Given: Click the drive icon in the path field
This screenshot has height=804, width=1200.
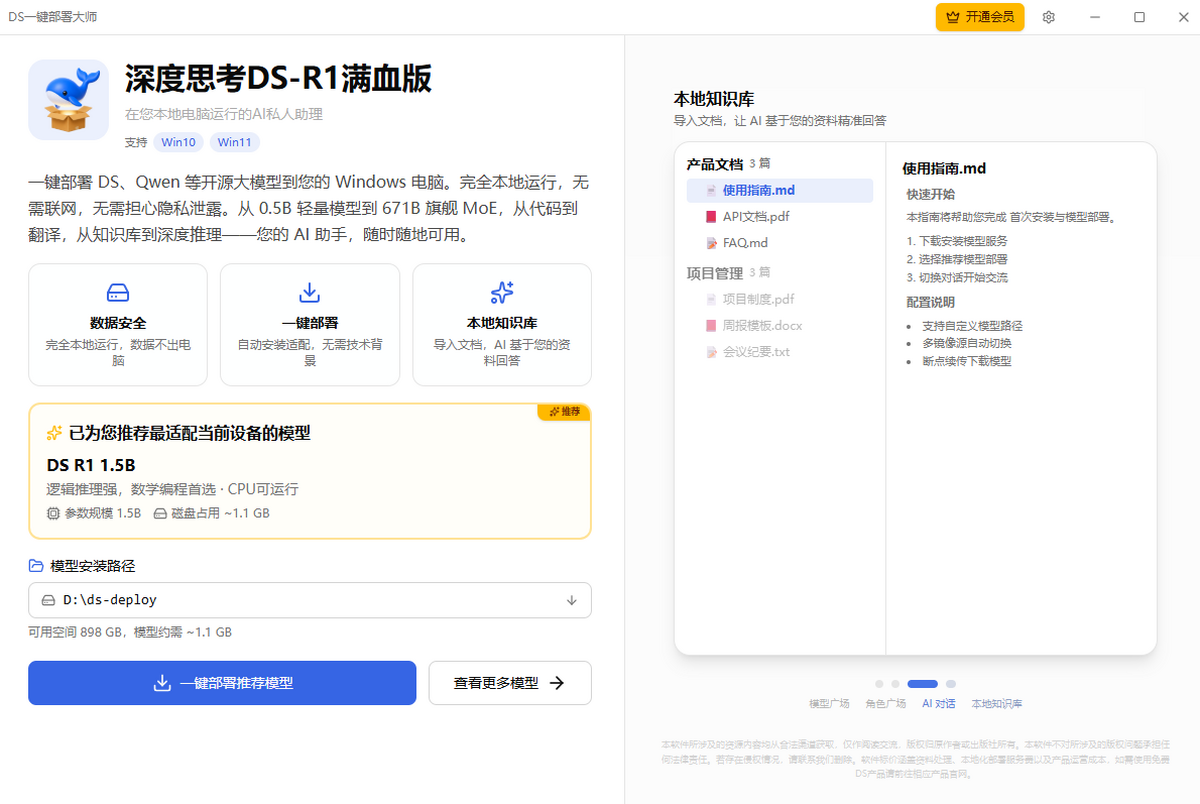Looking at the screenshot, I should [x=48, y=600].
